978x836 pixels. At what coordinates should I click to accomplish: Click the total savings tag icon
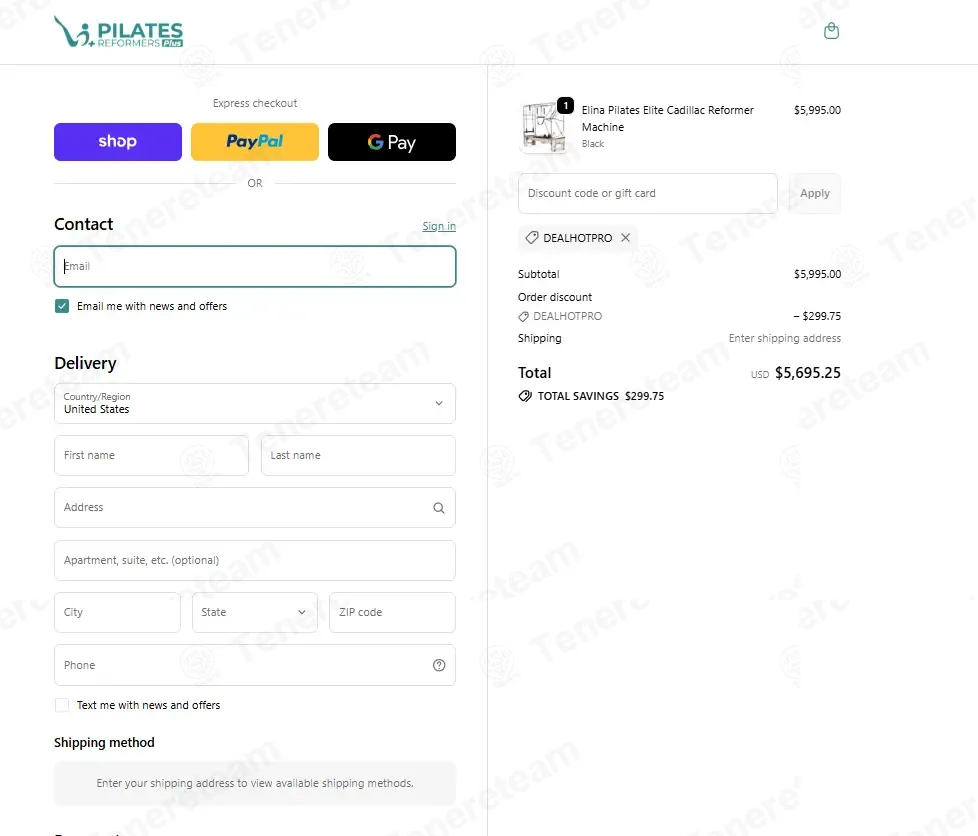tap(525, 396)
